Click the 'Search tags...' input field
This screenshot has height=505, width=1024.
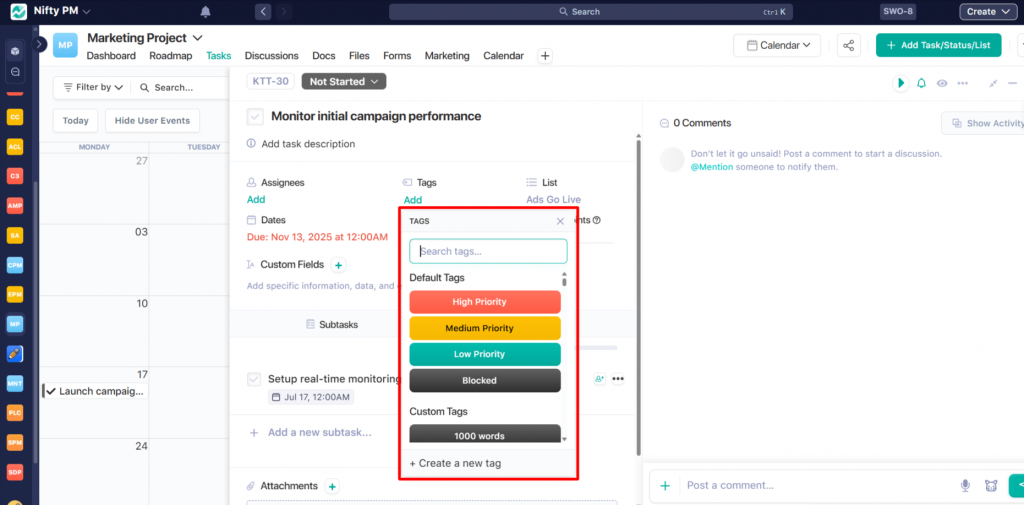[x=488, y=251]
